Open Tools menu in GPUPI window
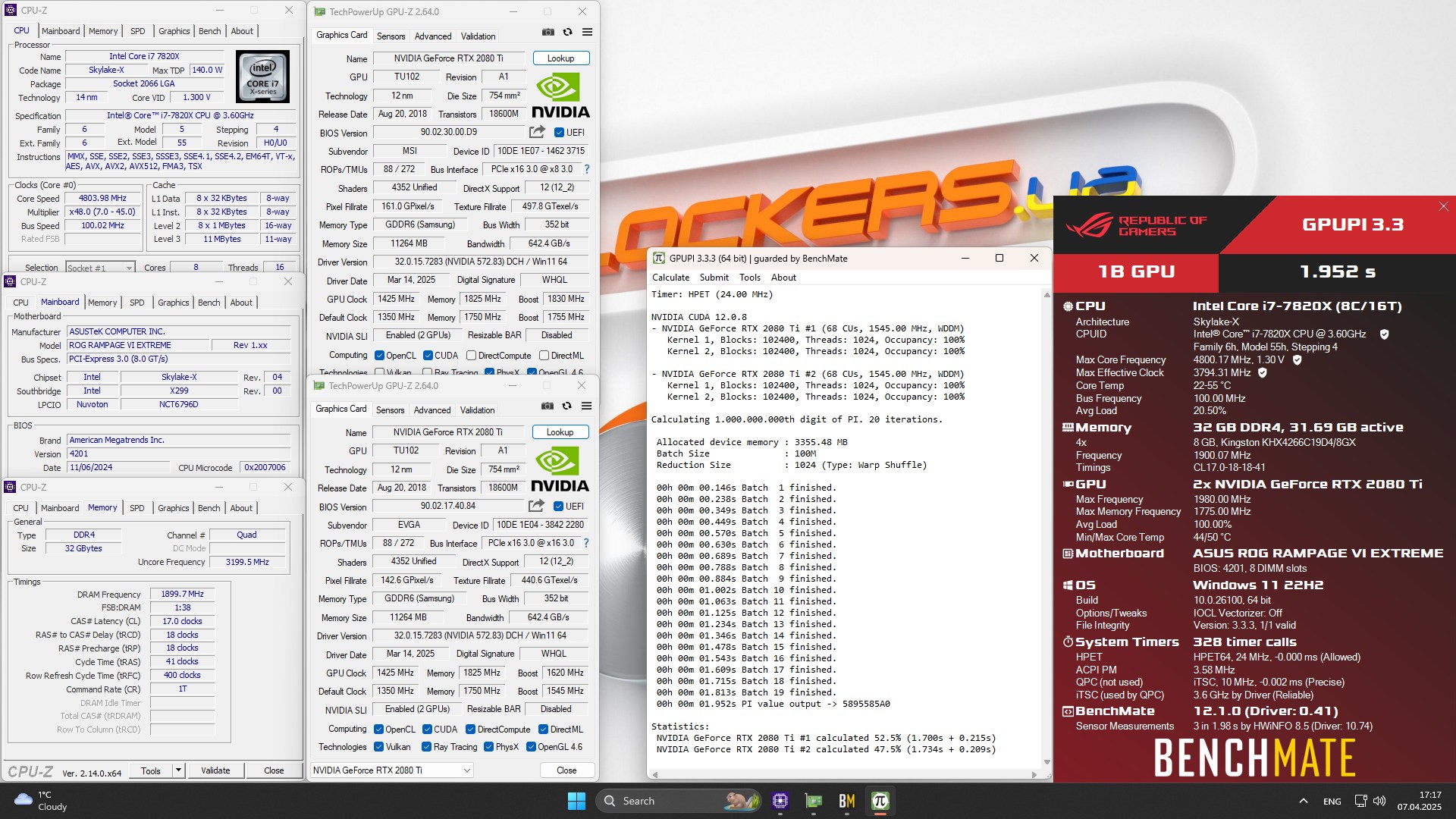 point(749,278)
